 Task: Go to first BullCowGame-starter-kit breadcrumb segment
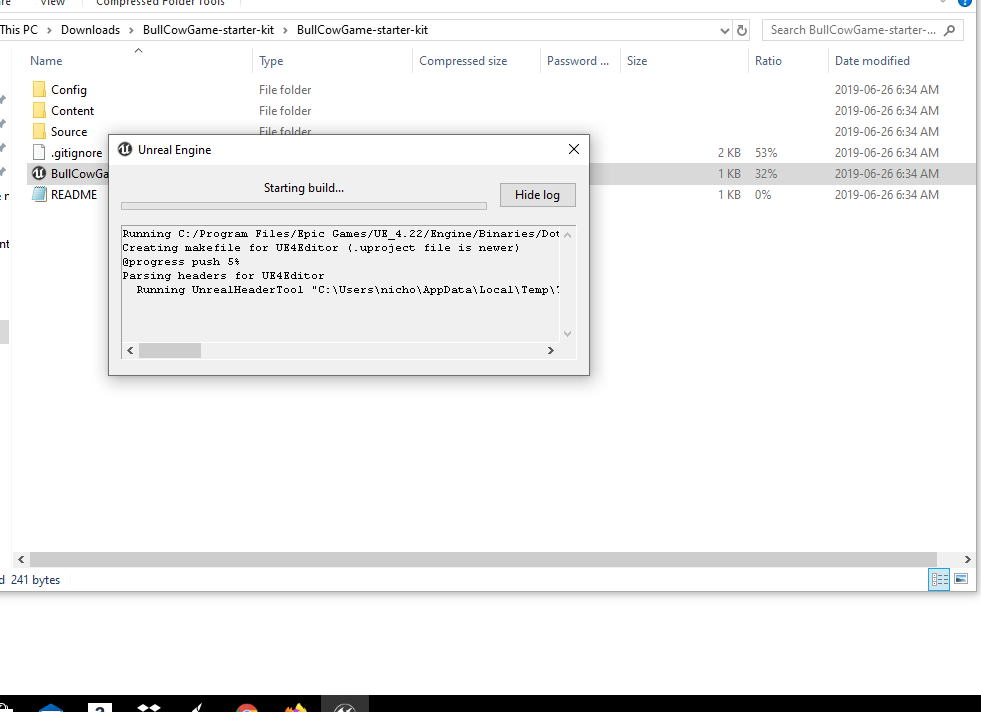click(x=208, y=30)
